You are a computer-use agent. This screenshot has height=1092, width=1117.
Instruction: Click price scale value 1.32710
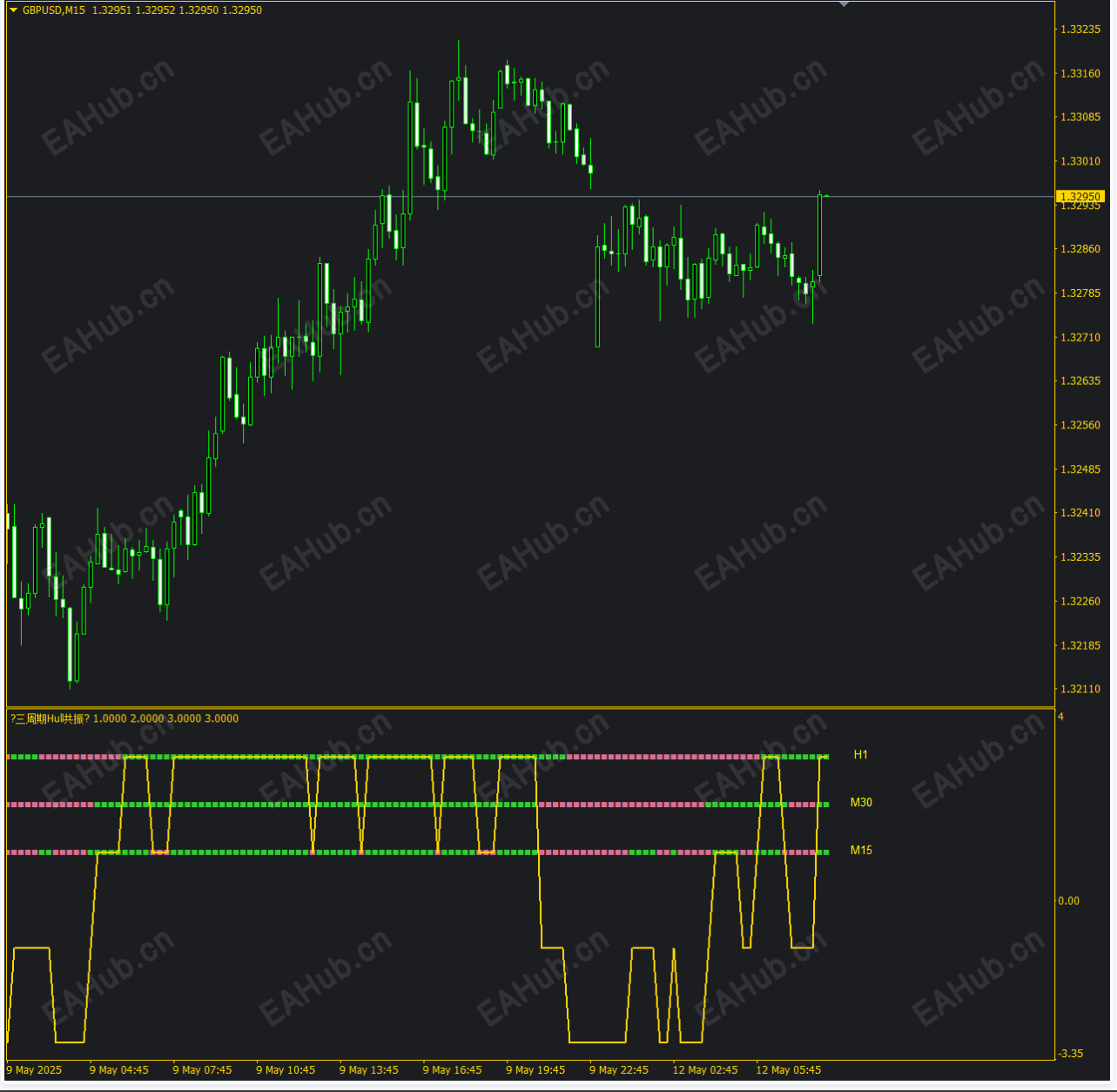click(x=1080, y=337)
